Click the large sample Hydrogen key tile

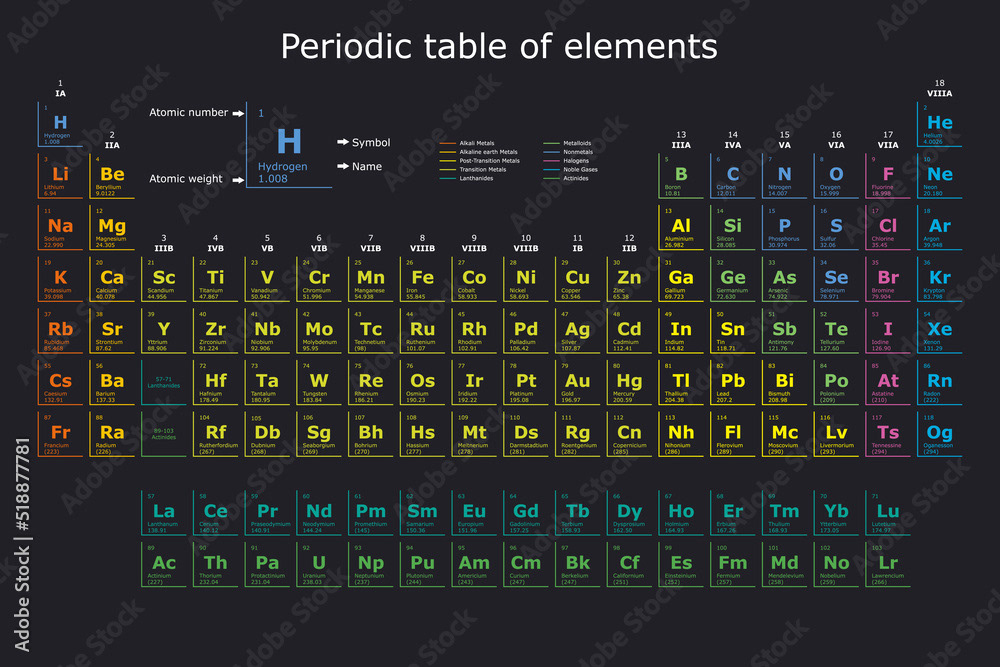point(289,145)
